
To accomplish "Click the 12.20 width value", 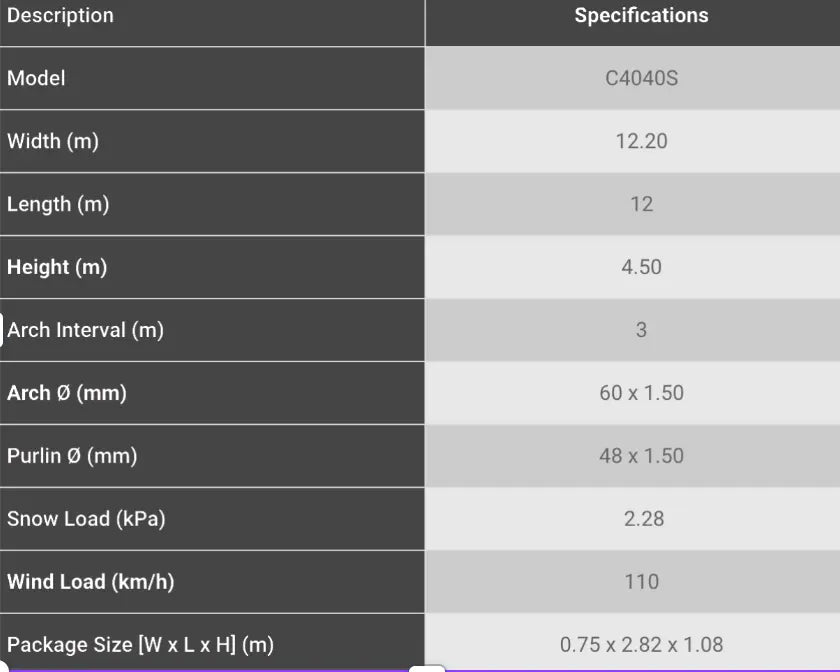I will point(641,141).
